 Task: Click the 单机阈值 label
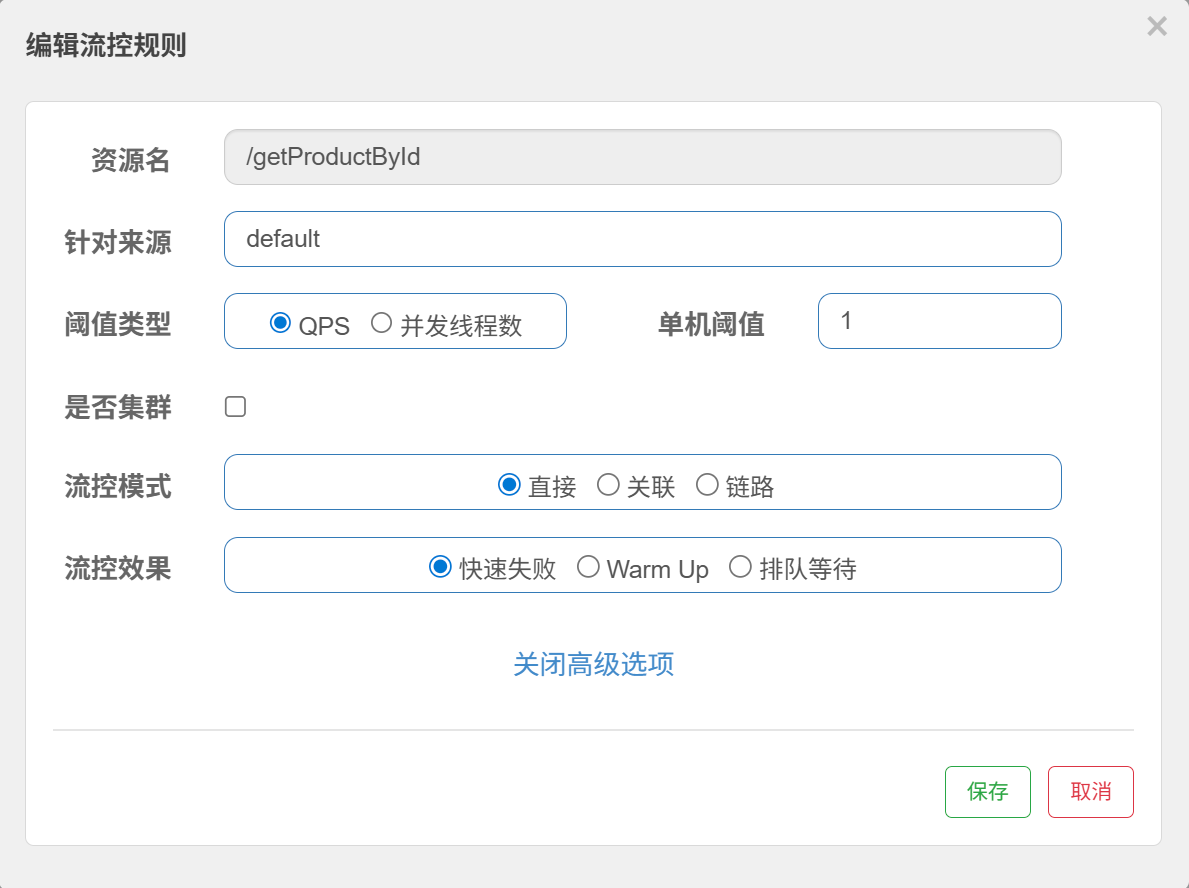[x=711, y=323]
